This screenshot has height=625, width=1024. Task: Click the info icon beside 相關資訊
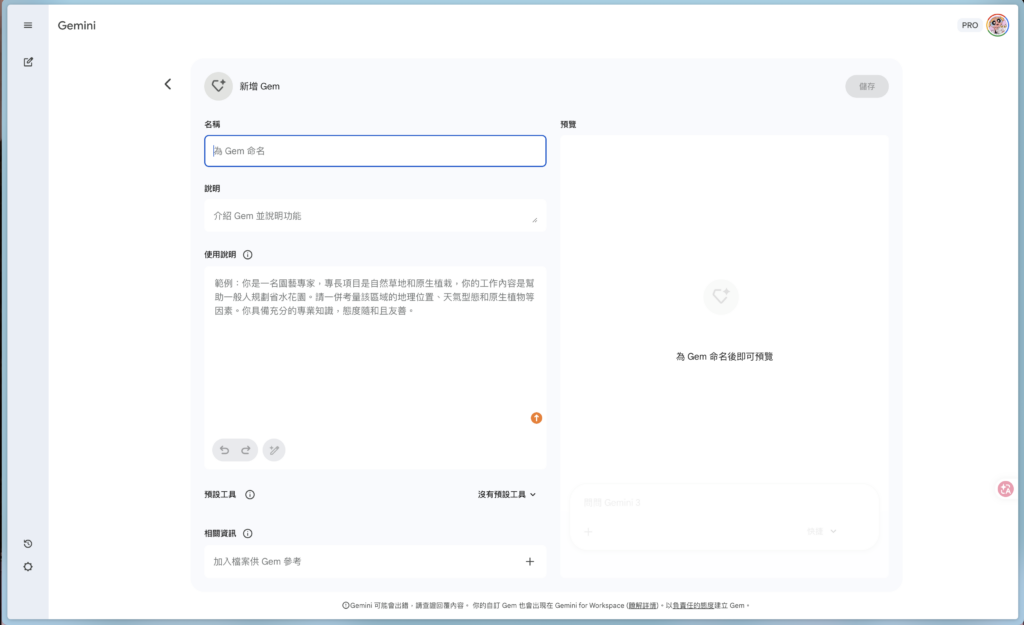248,534
